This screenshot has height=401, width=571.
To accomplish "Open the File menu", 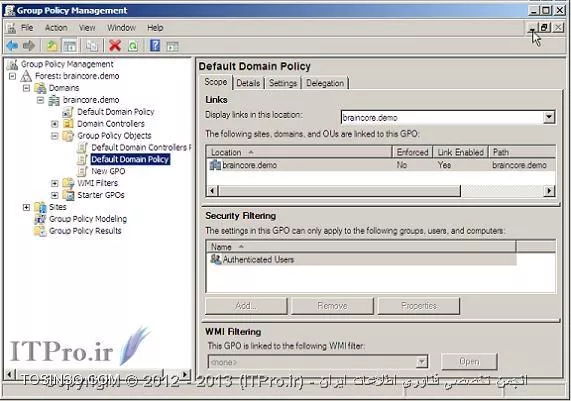I will pos(27,28).
